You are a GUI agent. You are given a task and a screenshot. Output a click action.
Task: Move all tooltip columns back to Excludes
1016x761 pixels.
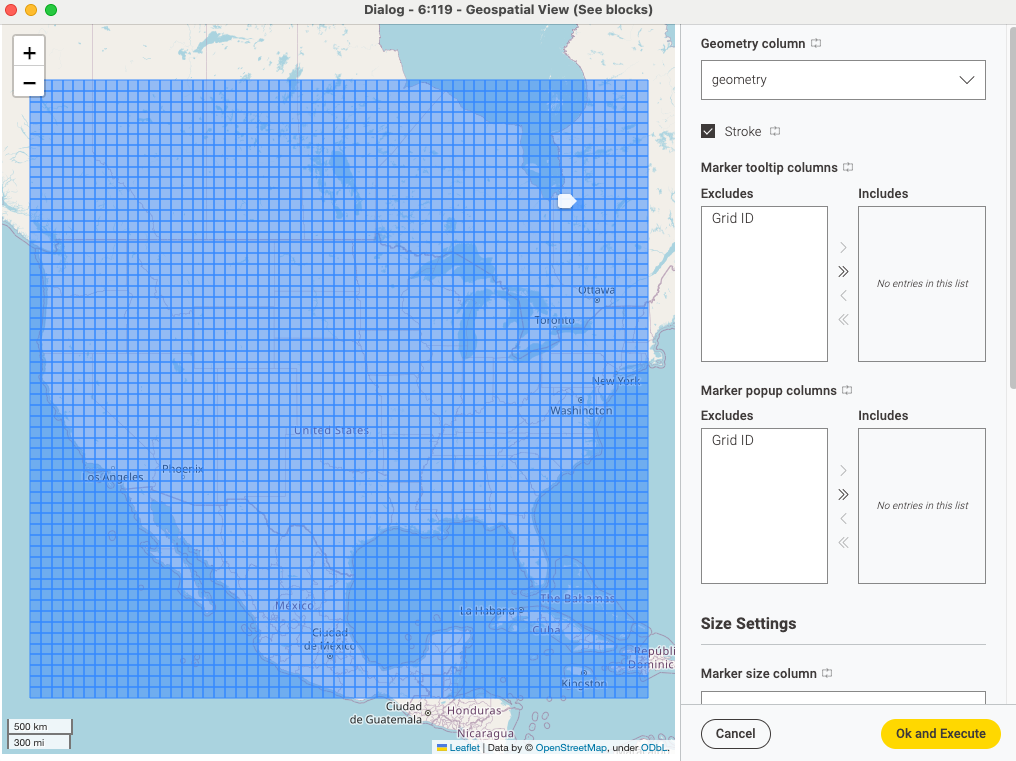tap(843, 320)
